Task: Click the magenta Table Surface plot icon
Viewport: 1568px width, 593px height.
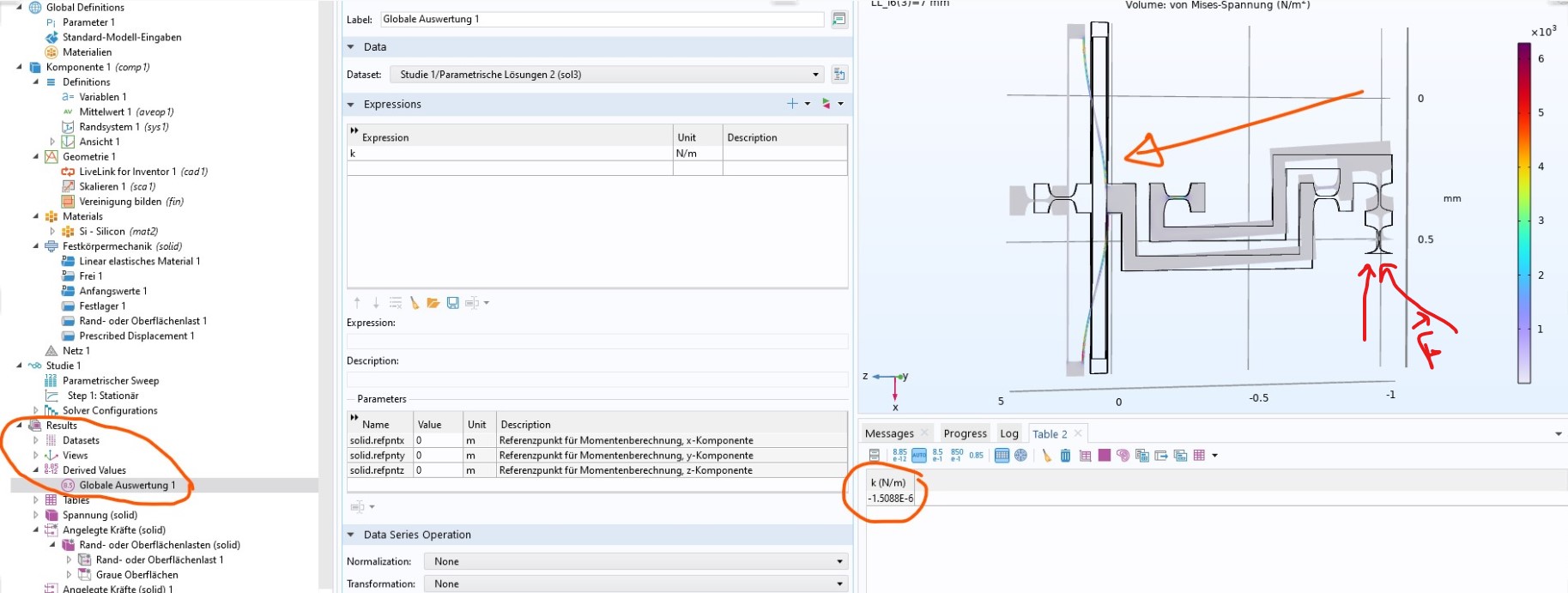Action: [1105, 456]
